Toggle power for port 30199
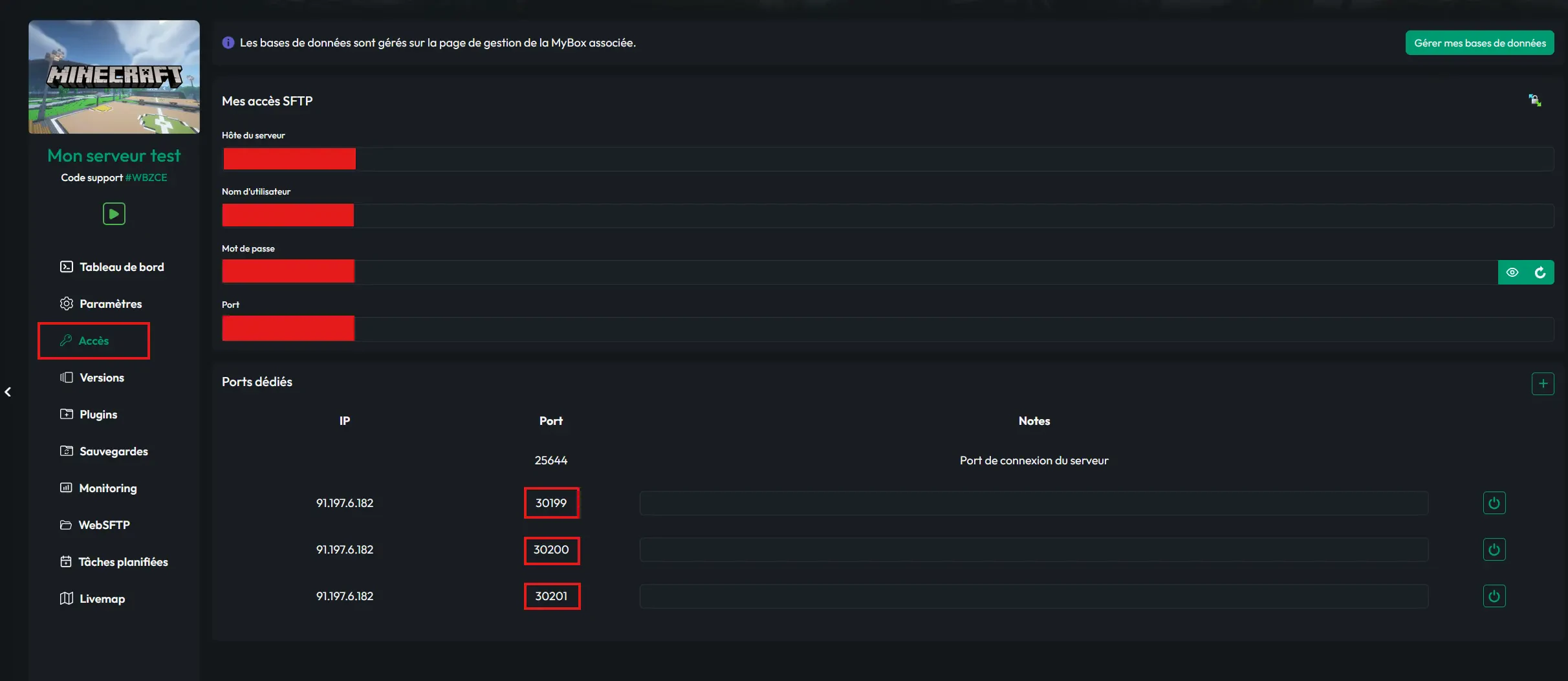 pyautogui.click(x=1494, y=503)
